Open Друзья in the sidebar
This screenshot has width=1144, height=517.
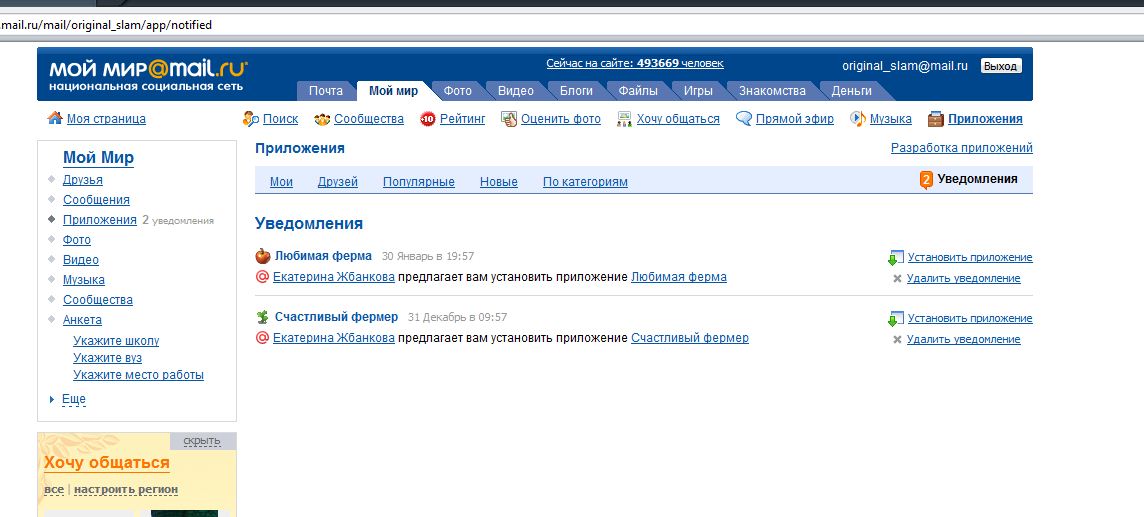[82, 180]
